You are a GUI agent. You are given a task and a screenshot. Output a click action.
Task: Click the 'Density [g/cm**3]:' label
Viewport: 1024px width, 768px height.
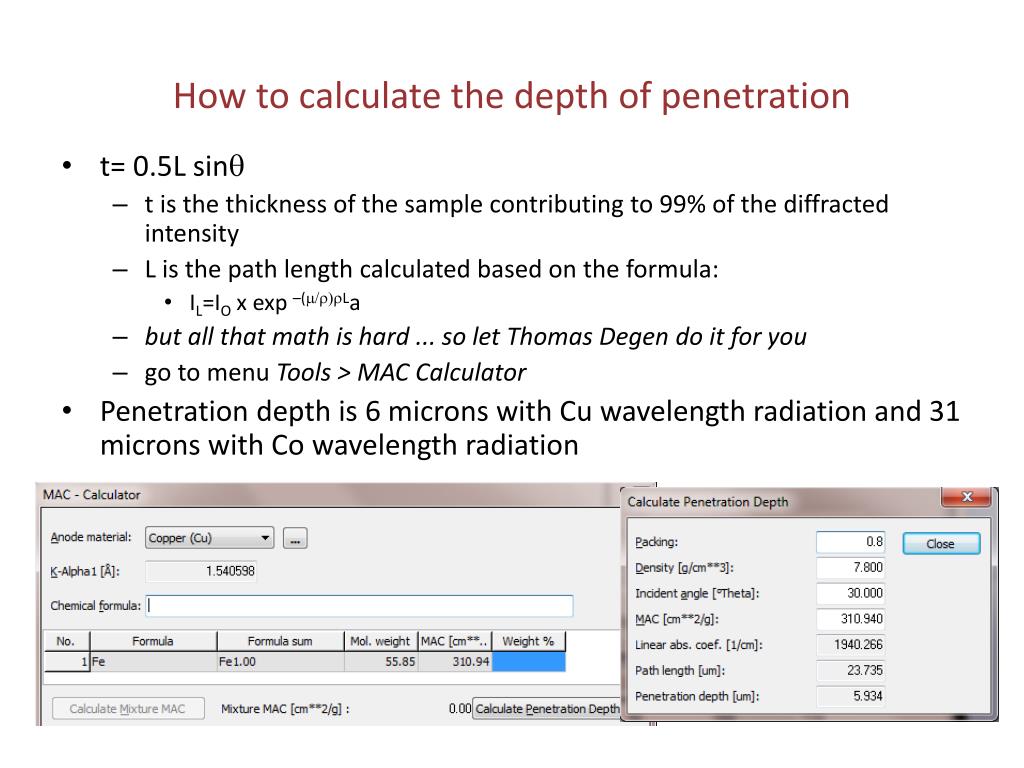[684, 568]
